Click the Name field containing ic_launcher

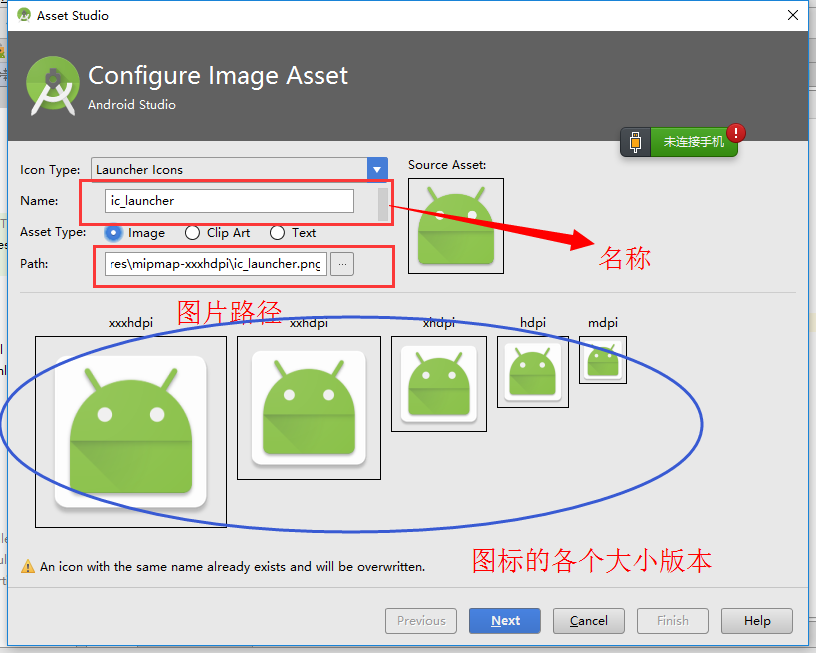pos(230,200)
